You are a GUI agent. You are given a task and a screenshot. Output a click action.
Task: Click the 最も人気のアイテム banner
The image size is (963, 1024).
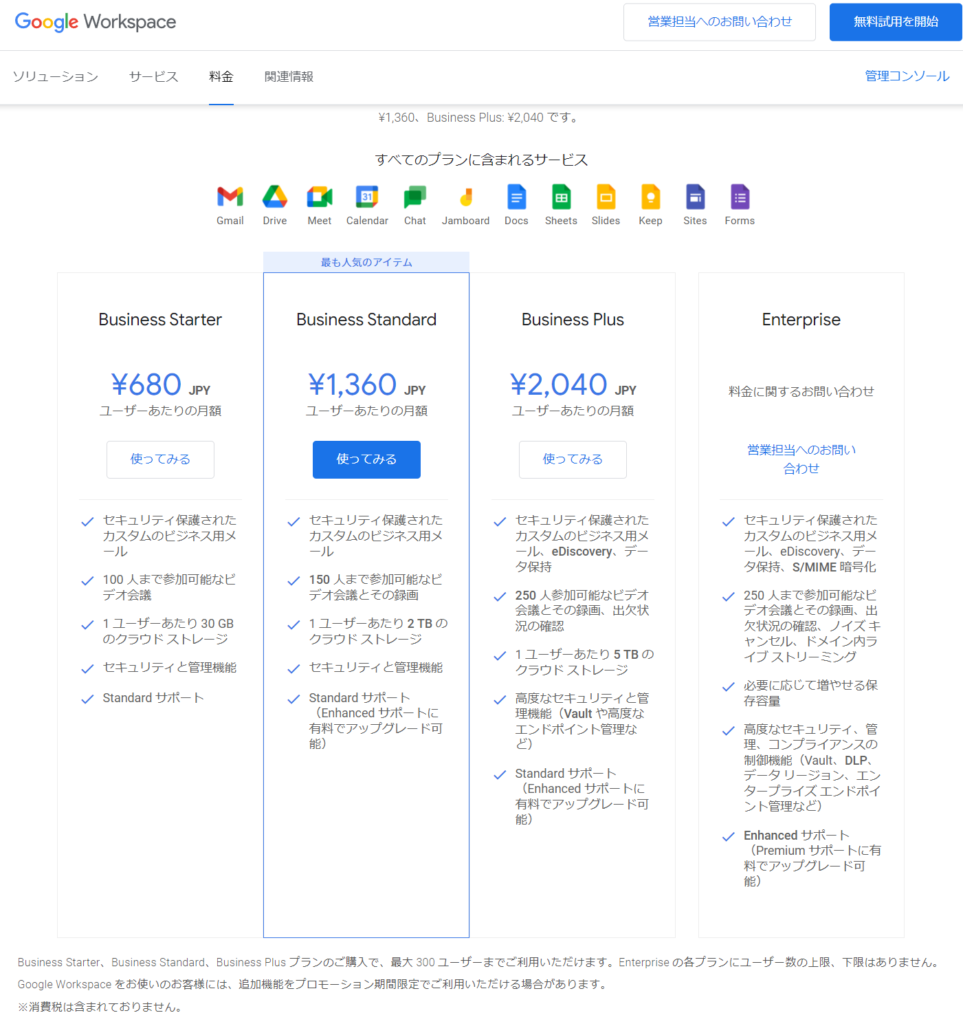pyautogui.click(x=366, y=262)
